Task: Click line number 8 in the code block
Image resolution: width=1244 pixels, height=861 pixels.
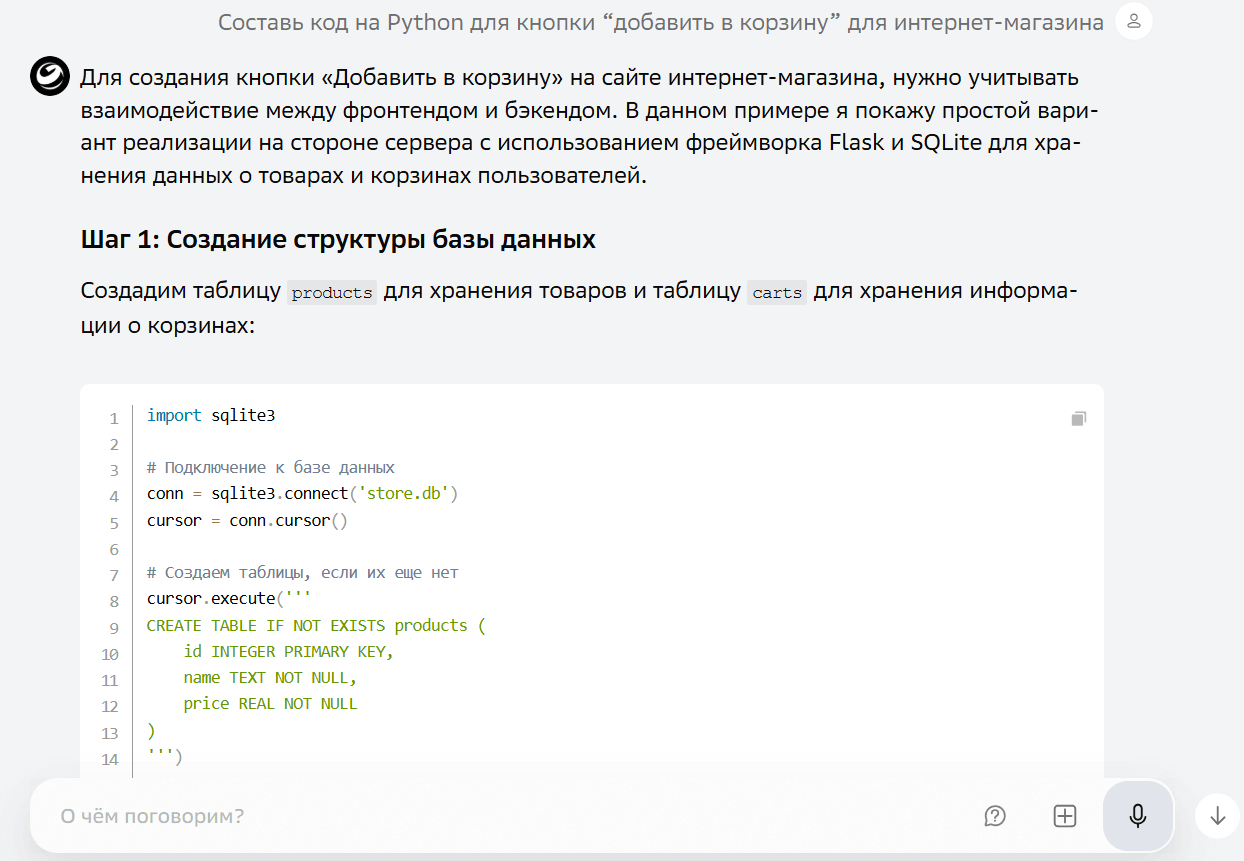Action: tap(113, 599)
